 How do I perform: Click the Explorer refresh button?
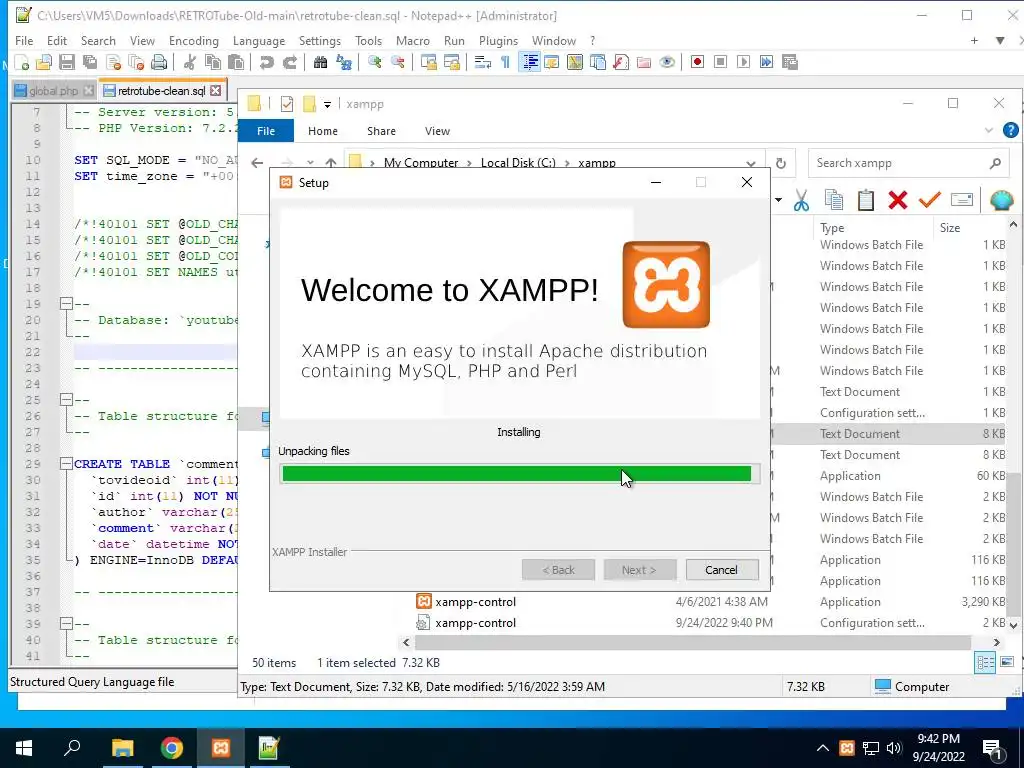tap(780, 163)
